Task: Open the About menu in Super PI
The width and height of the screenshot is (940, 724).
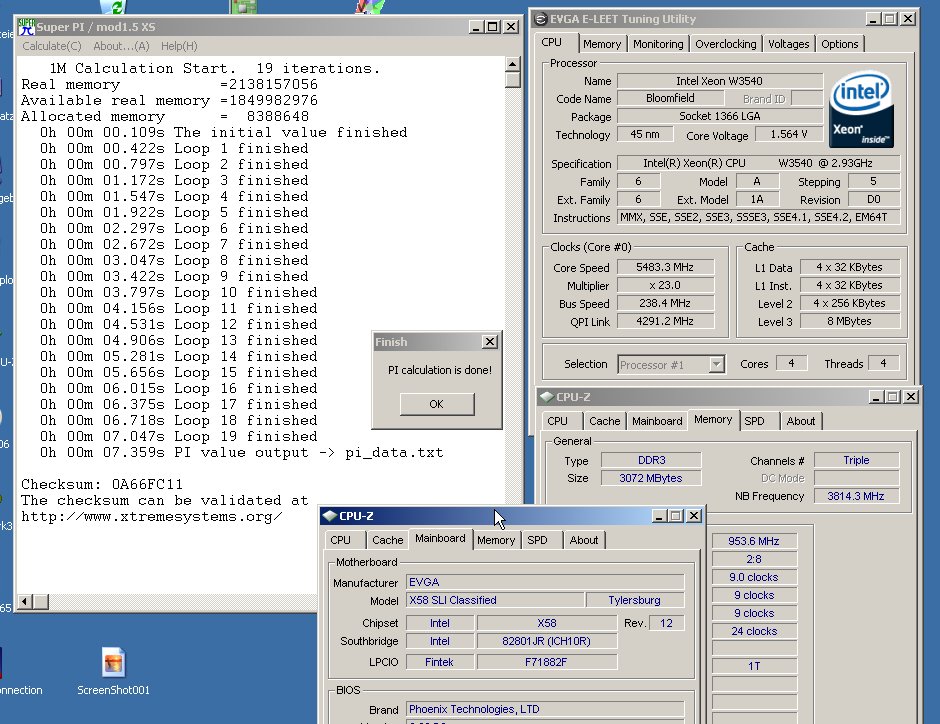Action: coord(121,46)
